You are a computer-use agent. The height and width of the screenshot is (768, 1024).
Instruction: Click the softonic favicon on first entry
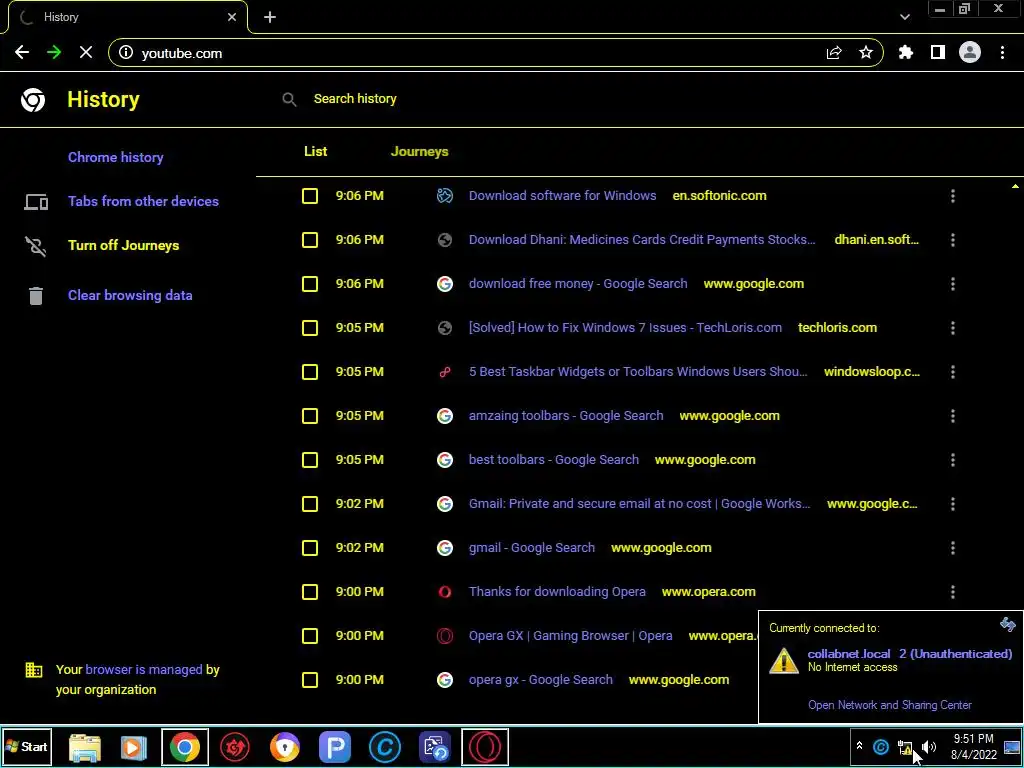[445, 196]
